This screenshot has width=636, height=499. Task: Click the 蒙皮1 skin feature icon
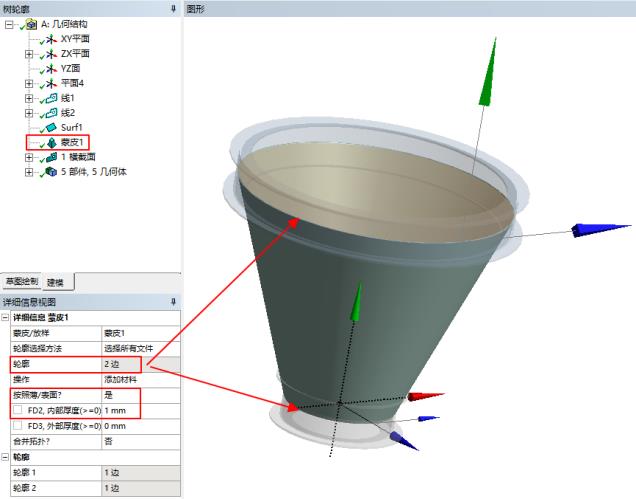(50, 143)
